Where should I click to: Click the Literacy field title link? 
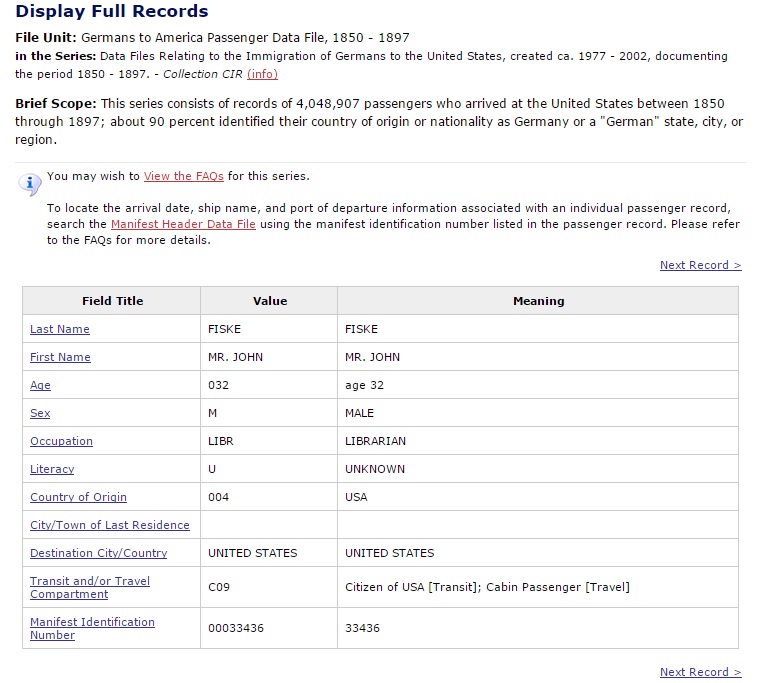[x=52, y=469]
